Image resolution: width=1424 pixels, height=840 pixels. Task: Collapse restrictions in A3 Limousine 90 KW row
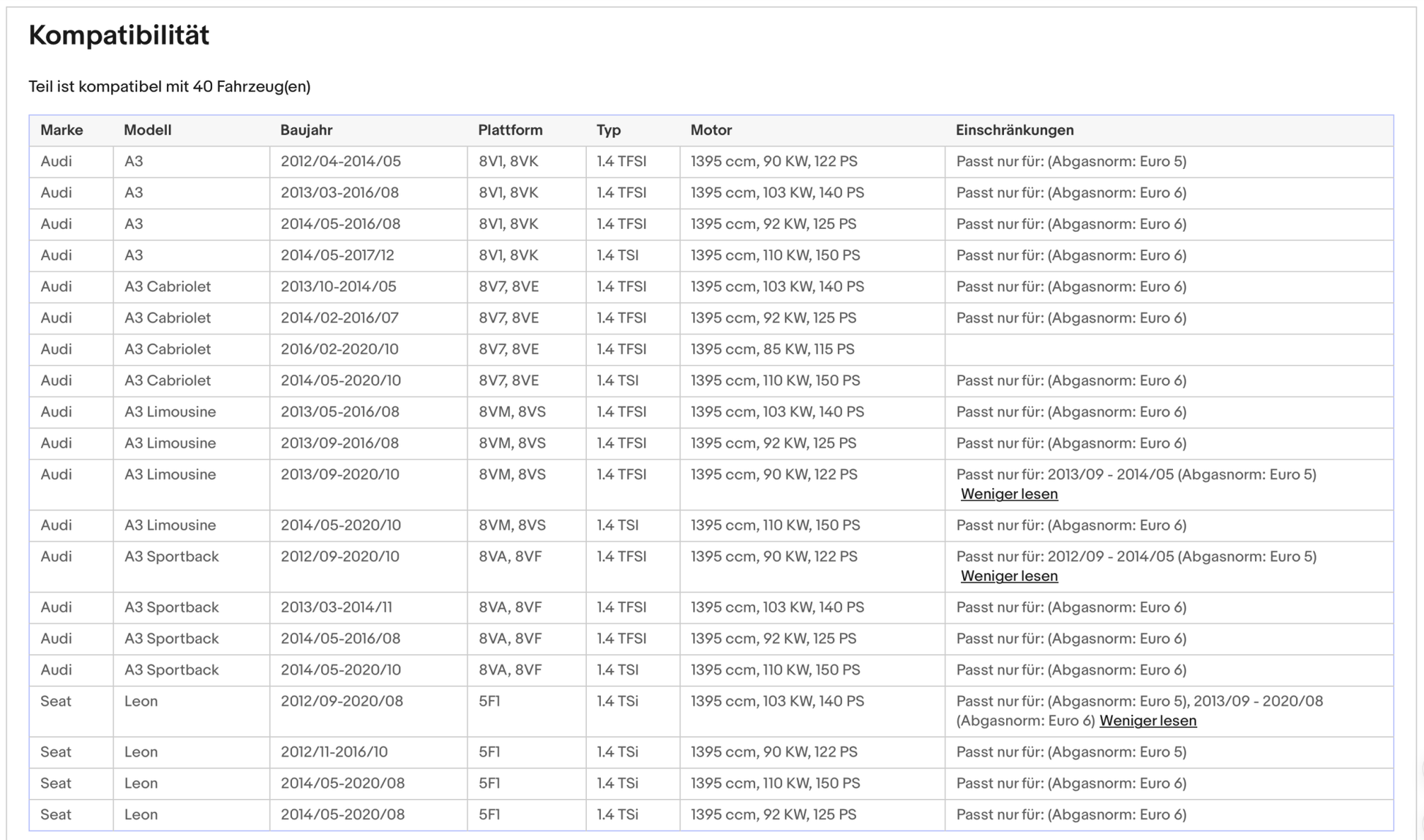pyautogui.click(x=1008, y=494)
